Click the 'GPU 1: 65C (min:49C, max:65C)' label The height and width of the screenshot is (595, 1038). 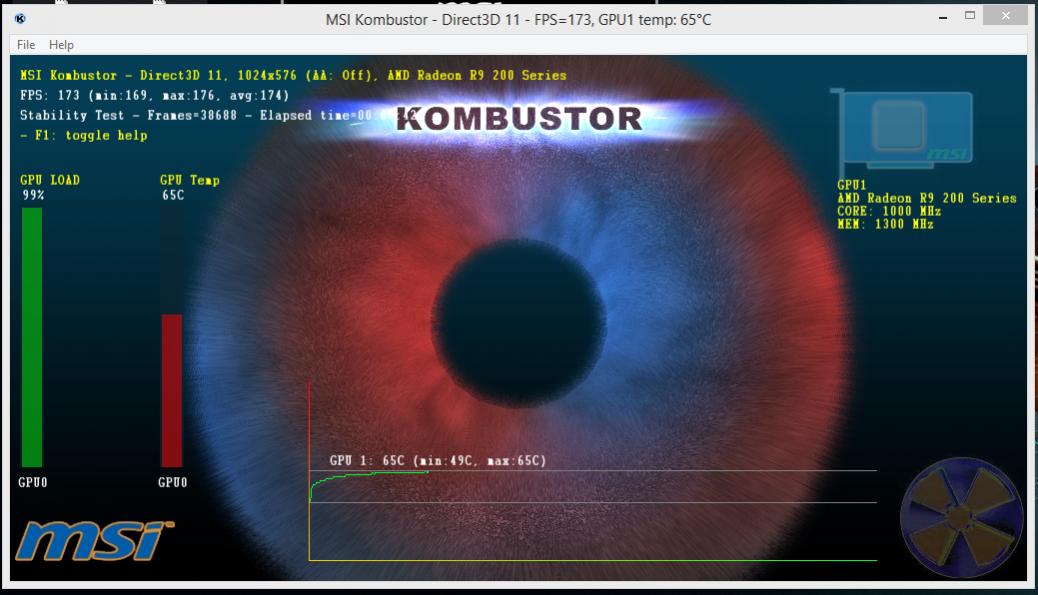(x=438, y=461)
